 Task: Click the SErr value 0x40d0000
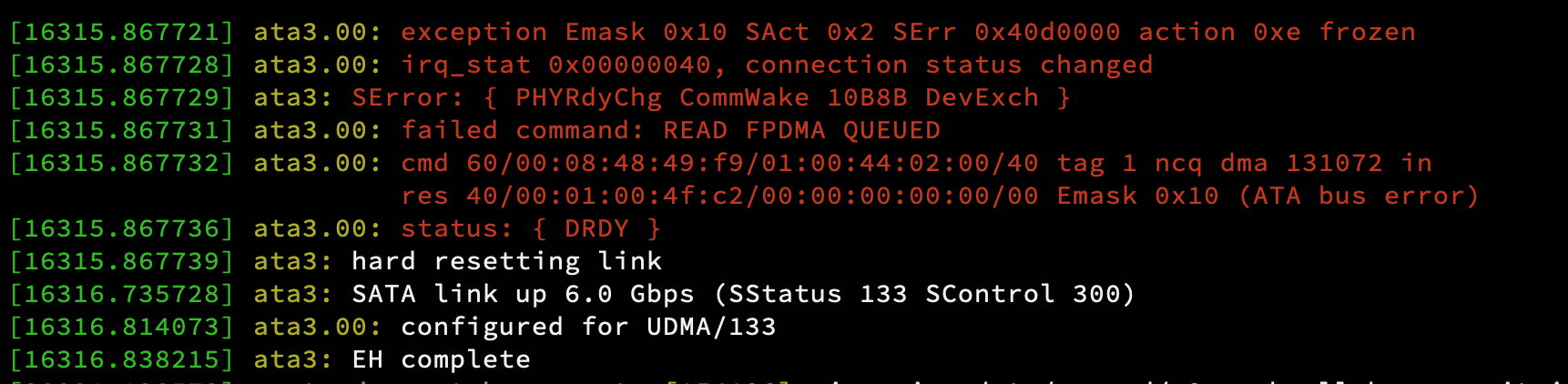tap(1047, 33)
